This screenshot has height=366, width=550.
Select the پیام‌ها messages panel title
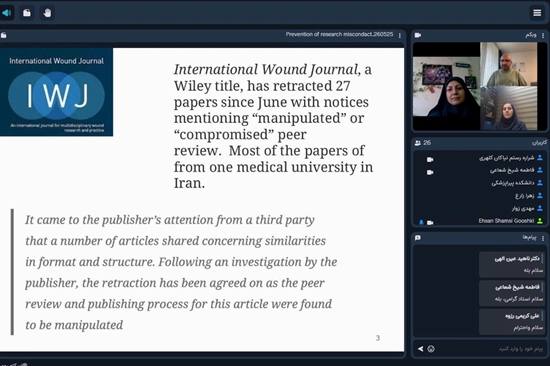click(529, 238)
